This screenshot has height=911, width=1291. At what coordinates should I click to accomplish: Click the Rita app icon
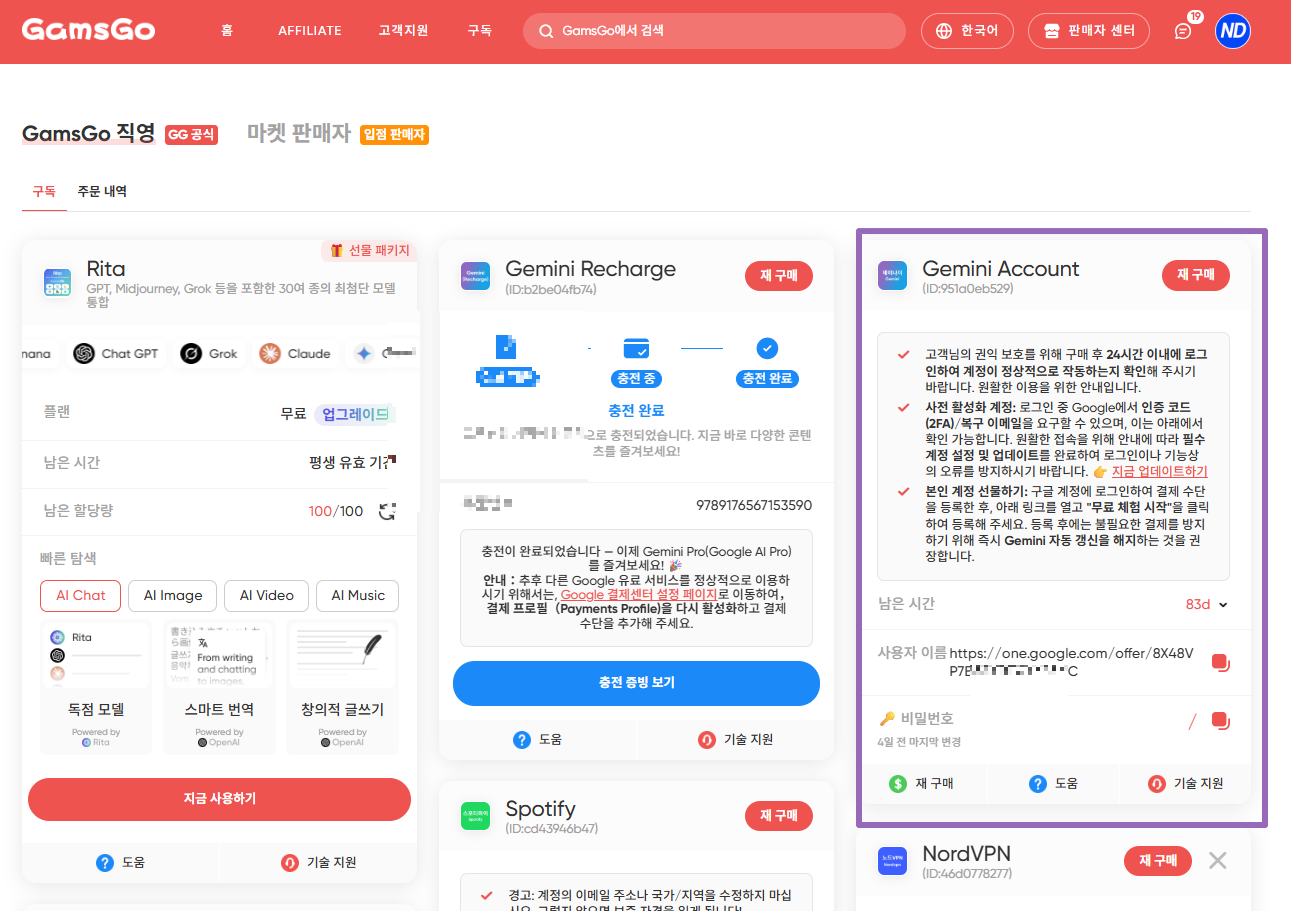point(57,282)
